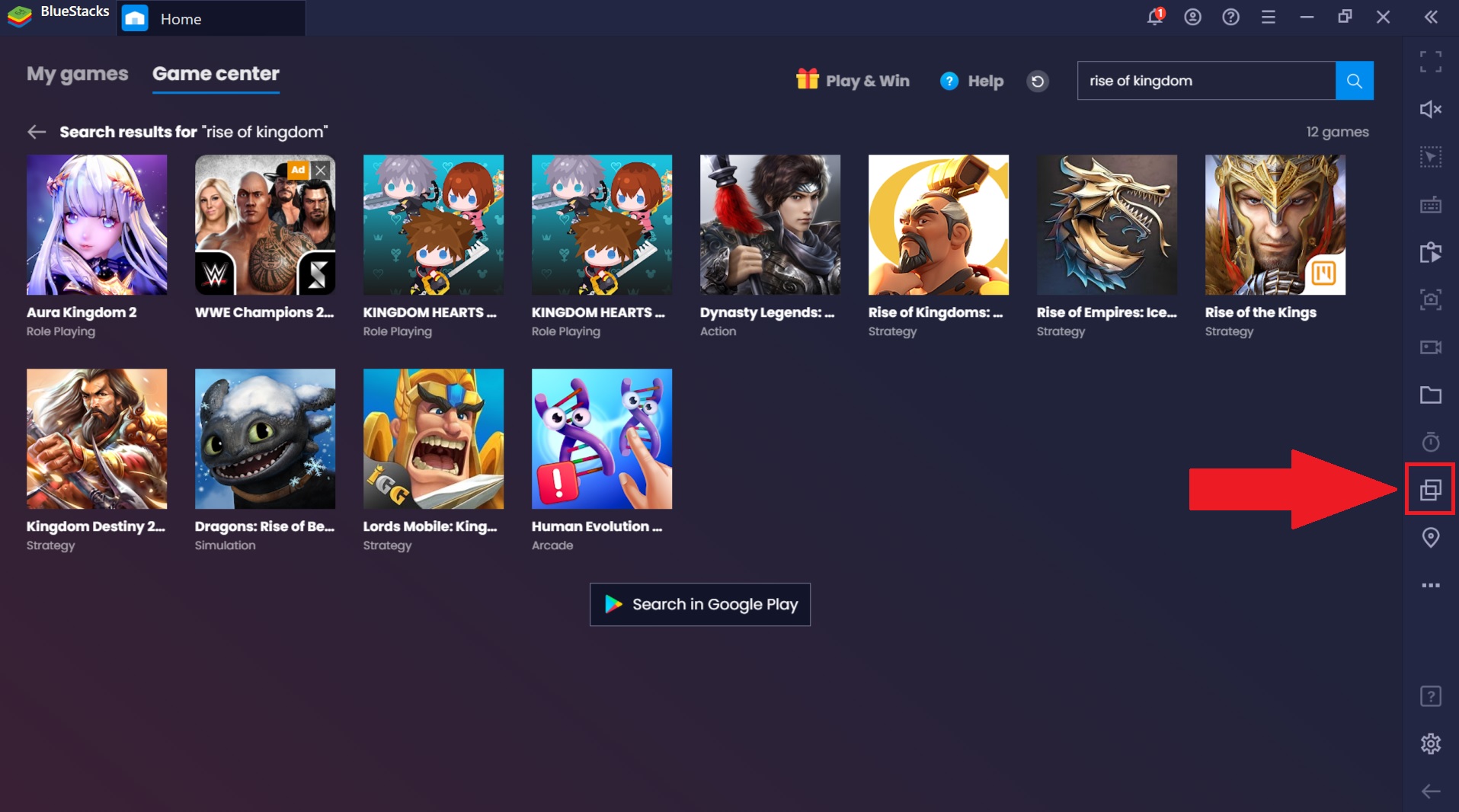The height and width of the screenshot is (812, 1459).
Task: Click the 'Rise of Empires: Ice...' title text
Action: coord(1107,312)
